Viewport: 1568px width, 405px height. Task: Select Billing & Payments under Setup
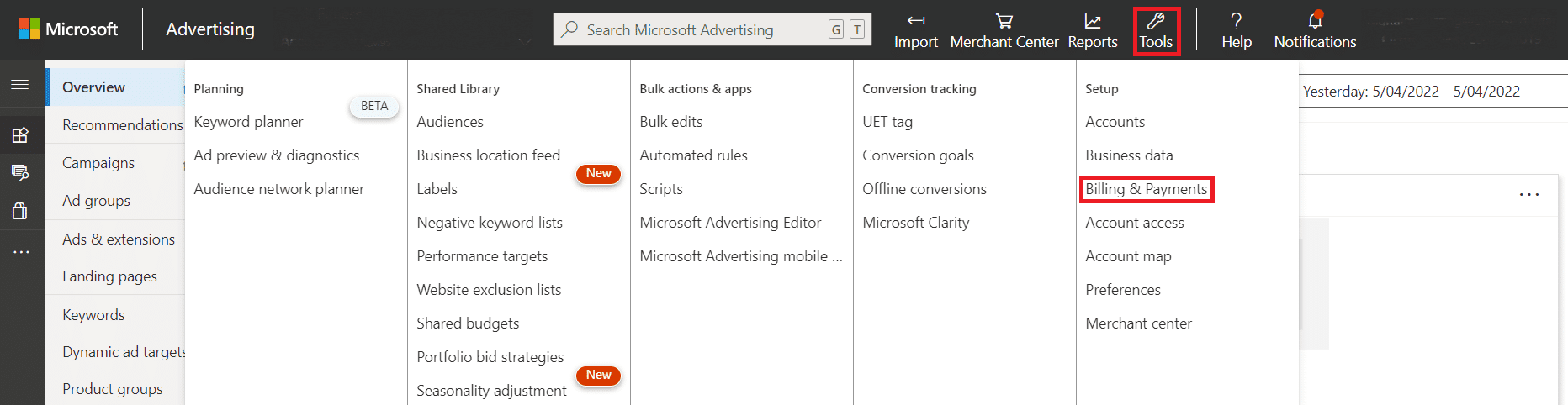1146,189
